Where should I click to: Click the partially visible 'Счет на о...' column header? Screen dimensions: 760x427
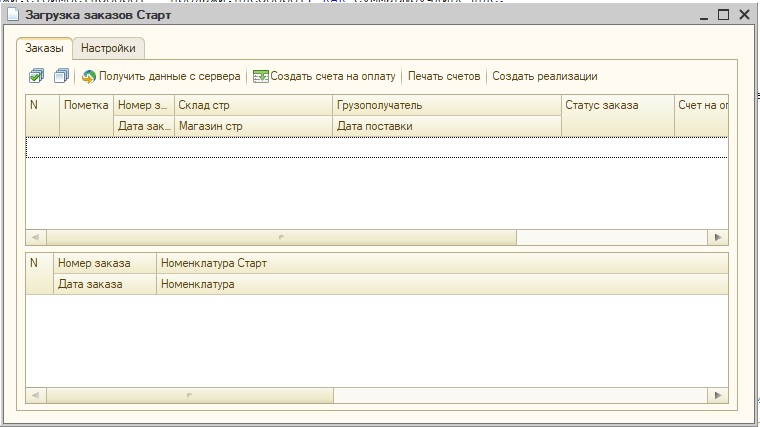(x=701, y=116)
